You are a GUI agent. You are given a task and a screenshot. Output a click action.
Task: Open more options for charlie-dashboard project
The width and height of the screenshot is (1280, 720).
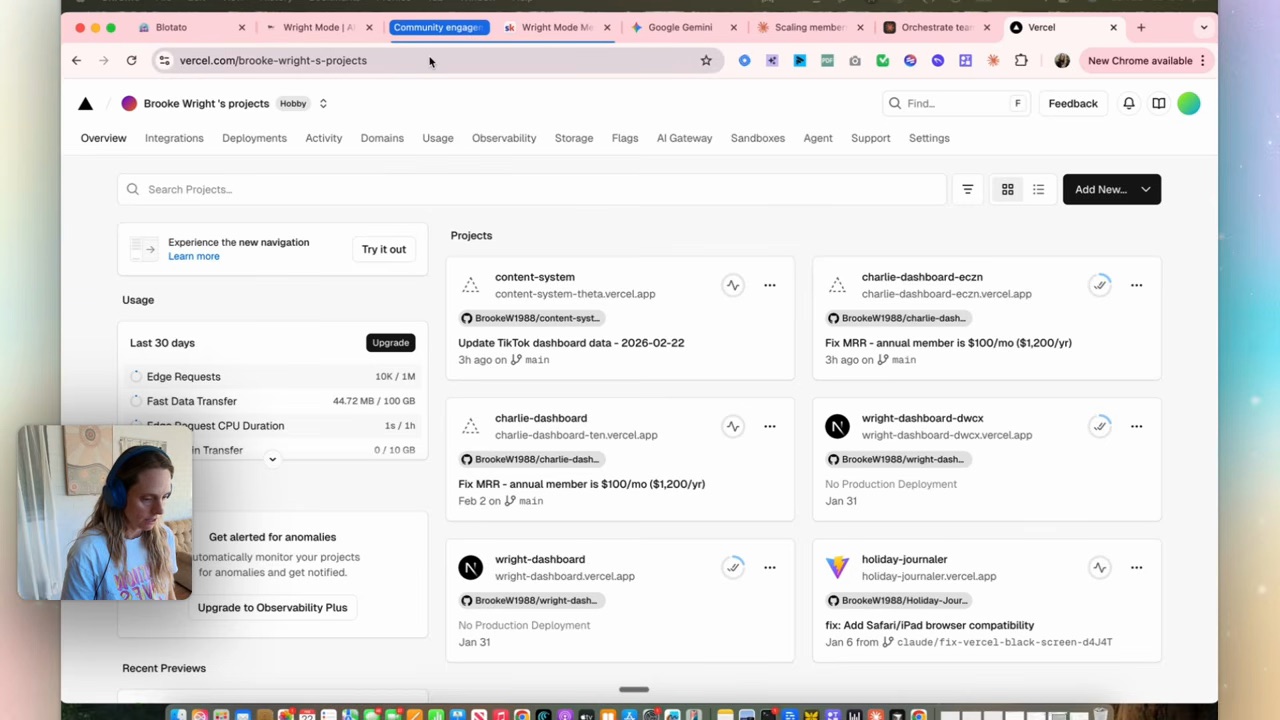tap(770, 426)
